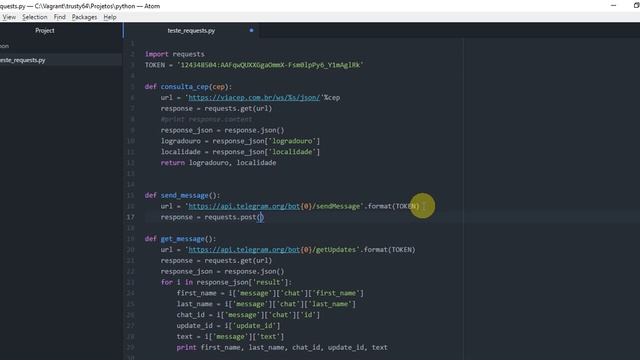Screen dimensions: 640x360
Task: Click the 'chat_id = i[...]' line
Action: coord(248,315)
